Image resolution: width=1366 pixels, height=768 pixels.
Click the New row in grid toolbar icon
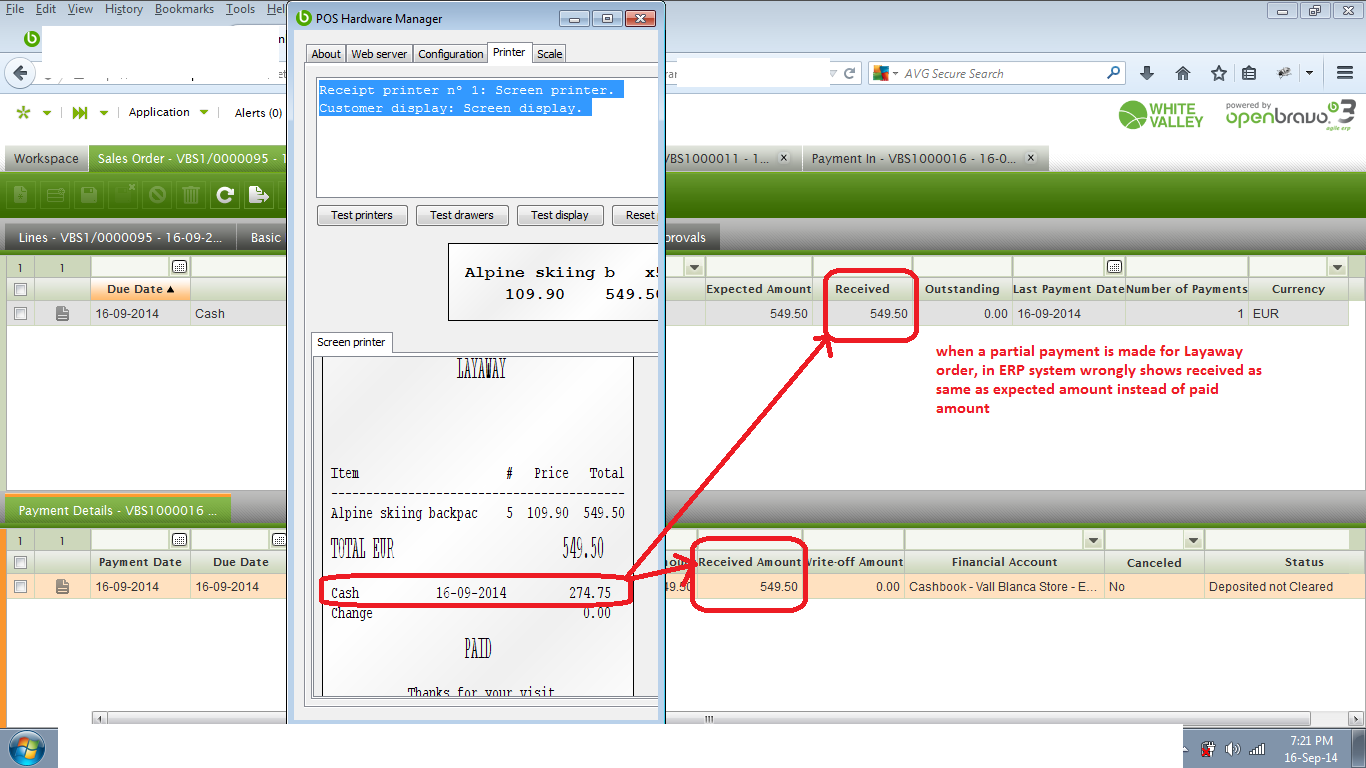[55, 194]
